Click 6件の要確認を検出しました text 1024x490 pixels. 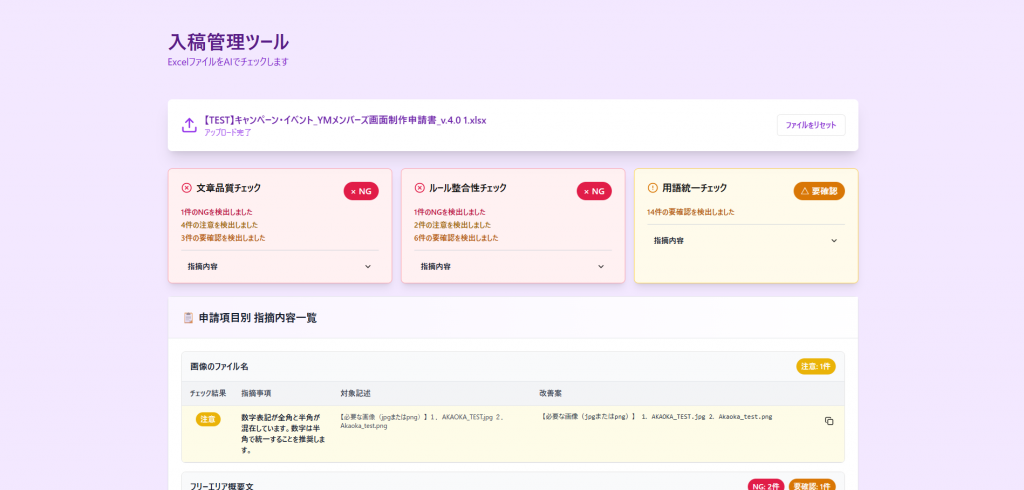[456, 238]
